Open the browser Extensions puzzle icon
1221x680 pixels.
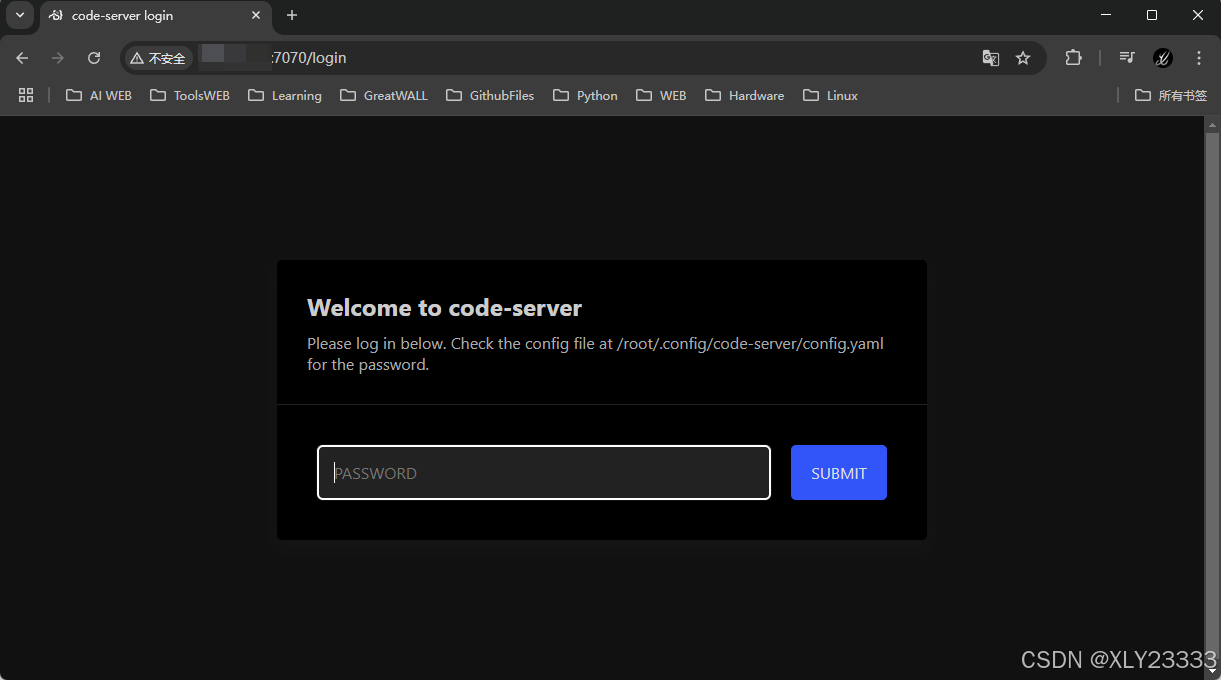(1073, 58)
